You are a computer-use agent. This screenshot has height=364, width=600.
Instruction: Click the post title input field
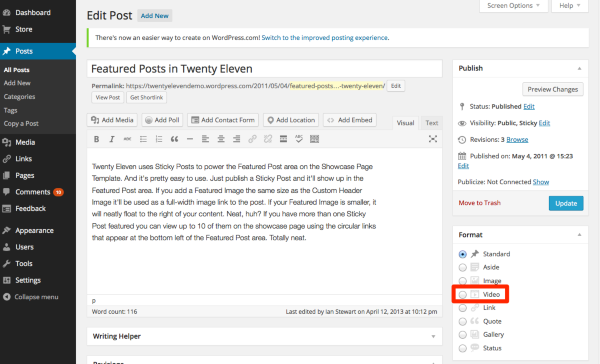tap(264, 69)
